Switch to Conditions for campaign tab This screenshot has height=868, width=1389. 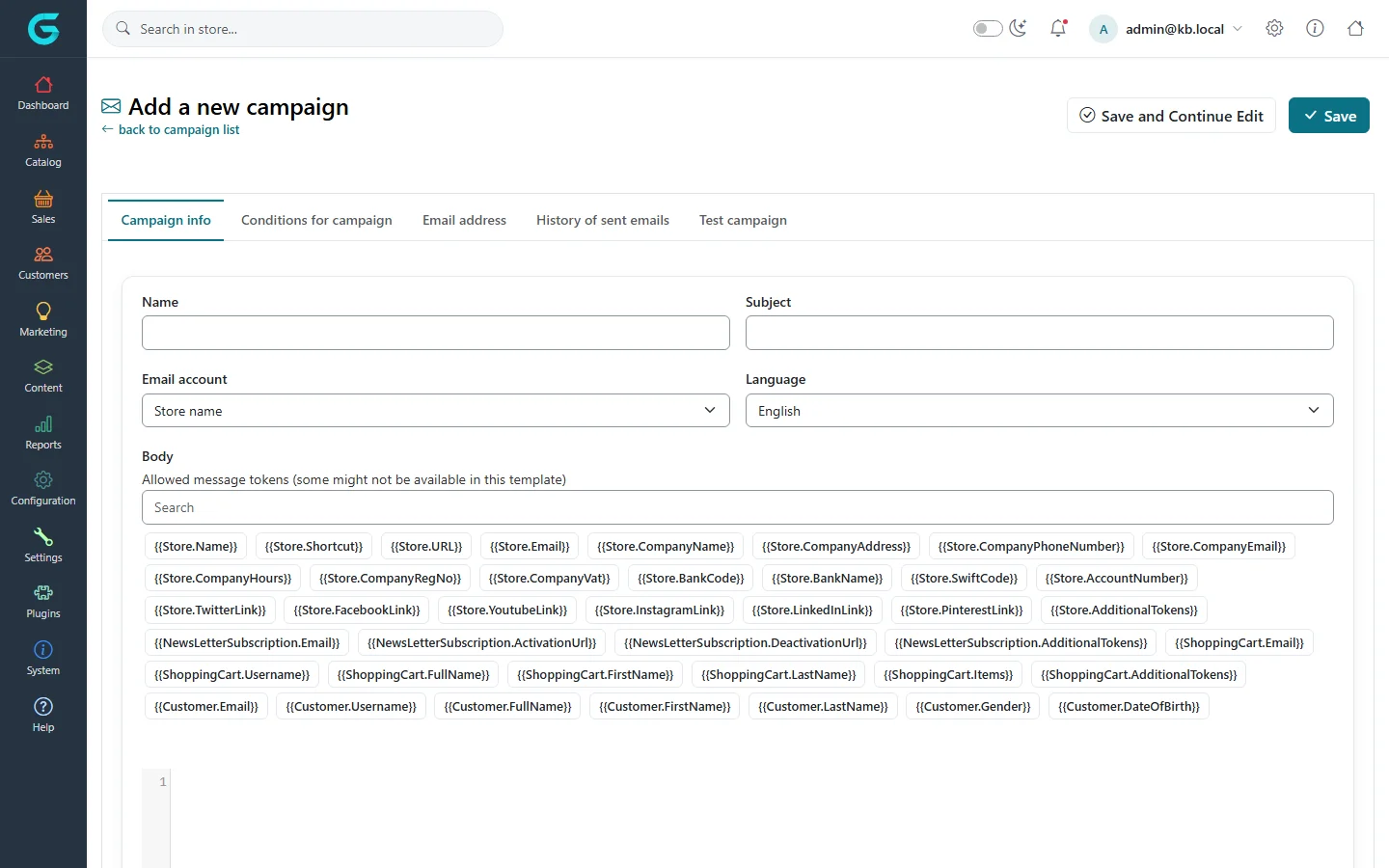click(316, 220)
